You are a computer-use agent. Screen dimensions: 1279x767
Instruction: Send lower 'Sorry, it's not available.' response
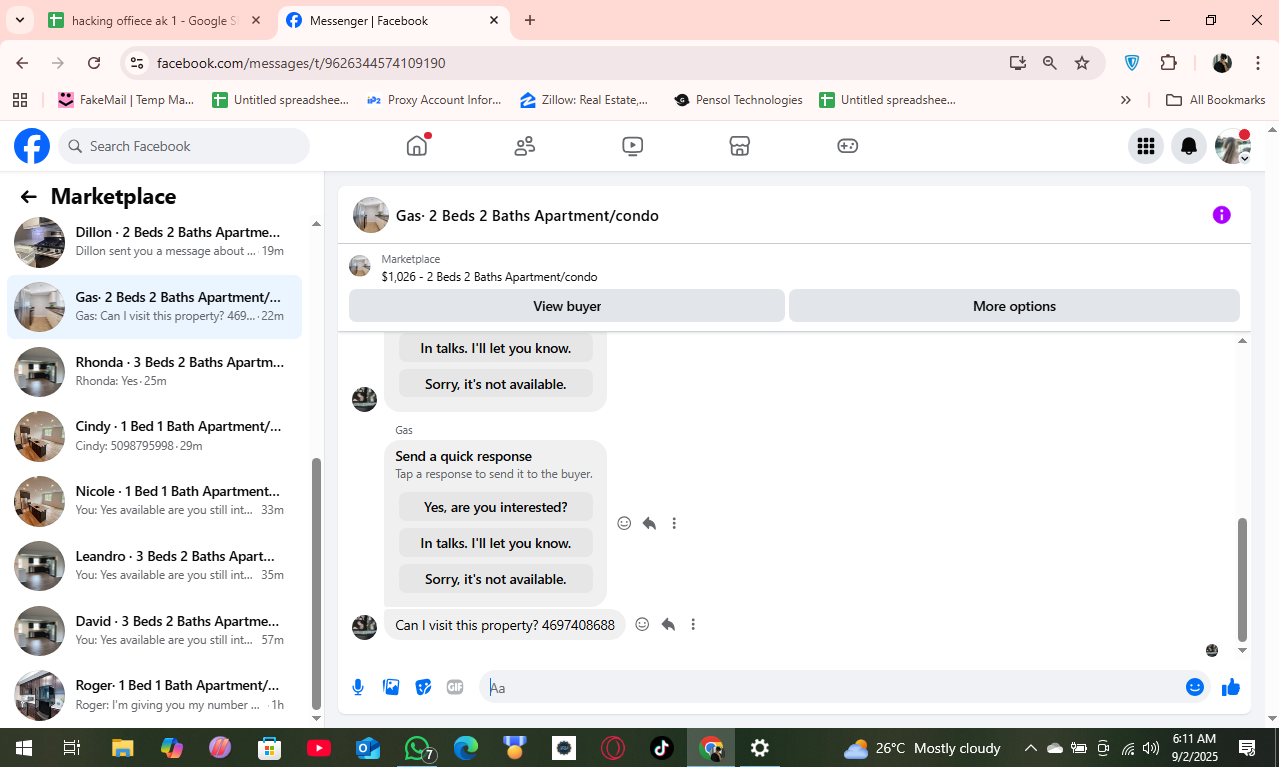[496, 579]
